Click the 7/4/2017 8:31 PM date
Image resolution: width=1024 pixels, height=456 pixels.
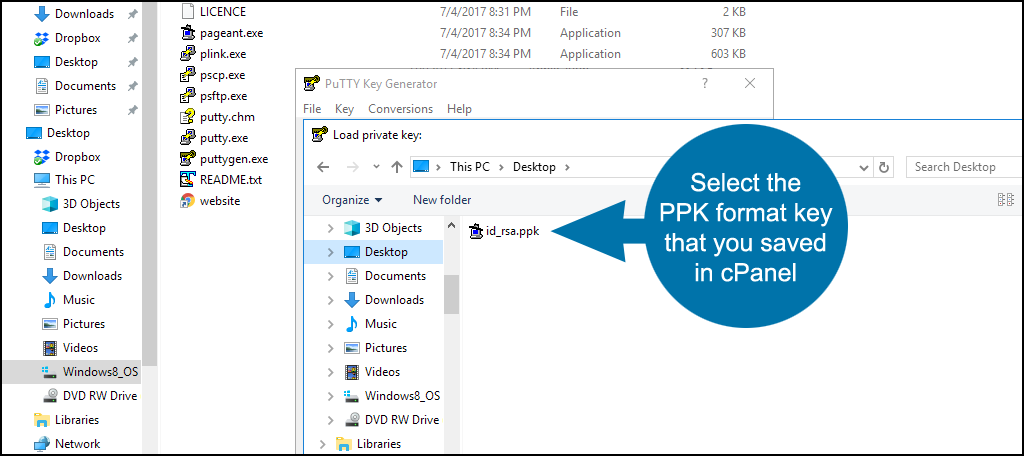click(485, 11)
